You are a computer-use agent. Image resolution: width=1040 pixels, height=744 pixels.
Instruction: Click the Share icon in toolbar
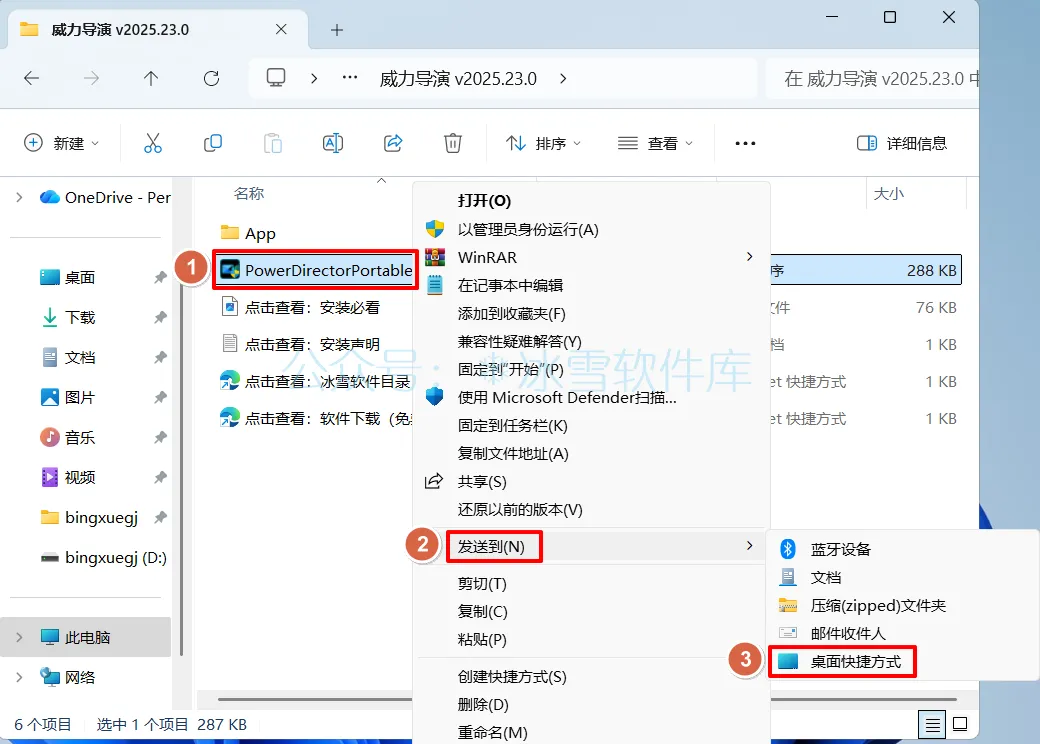[x=393, y=143]
